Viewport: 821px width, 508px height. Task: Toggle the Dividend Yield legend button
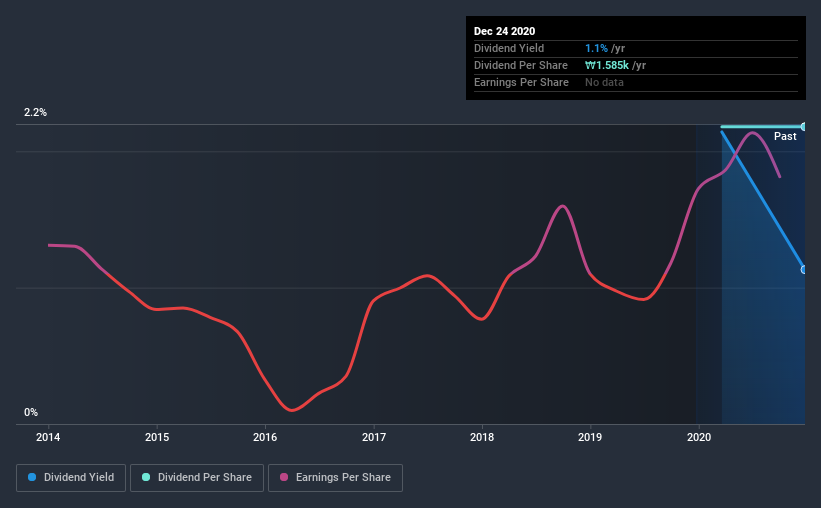point(71,478)
